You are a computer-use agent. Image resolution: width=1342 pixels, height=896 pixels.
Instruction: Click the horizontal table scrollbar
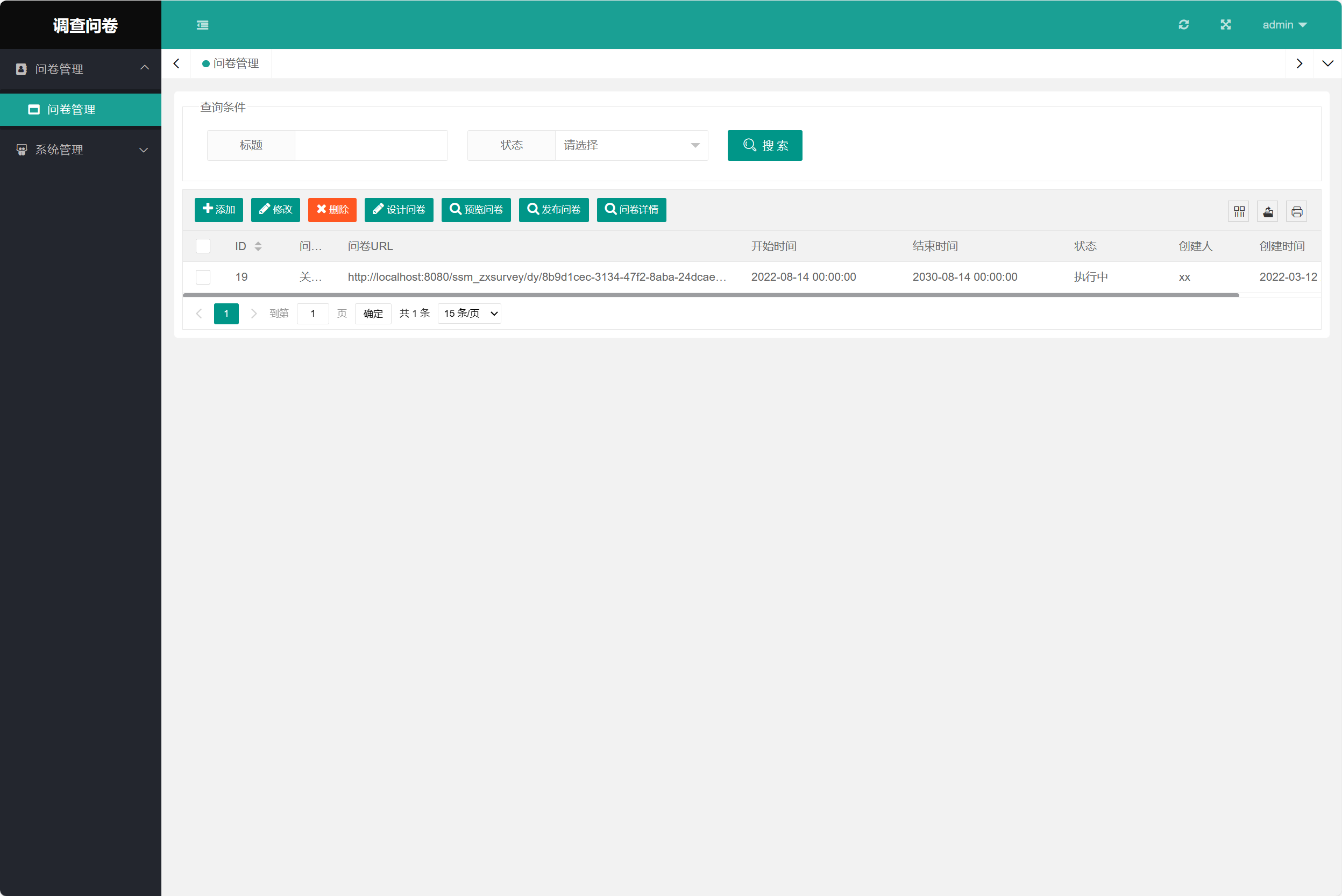[x=710, y=295]
